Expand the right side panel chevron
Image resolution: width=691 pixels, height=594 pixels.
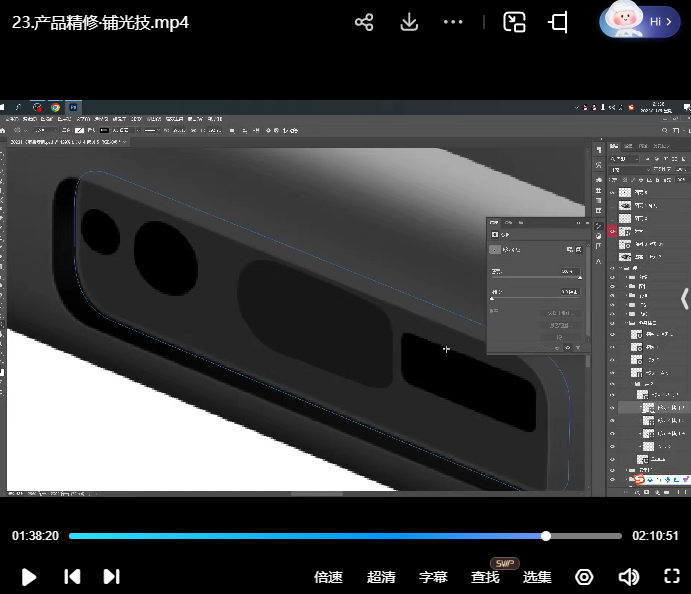coord(684,298)
